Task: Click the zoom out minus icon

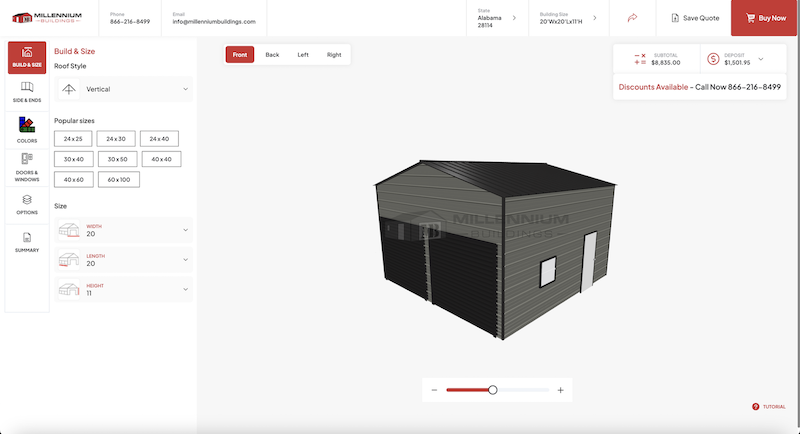Action: coord(434,390)
